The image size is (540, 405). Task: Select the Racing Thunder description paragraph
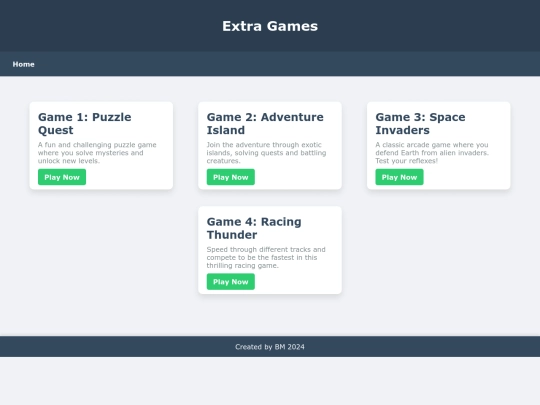tap(266, 257)
